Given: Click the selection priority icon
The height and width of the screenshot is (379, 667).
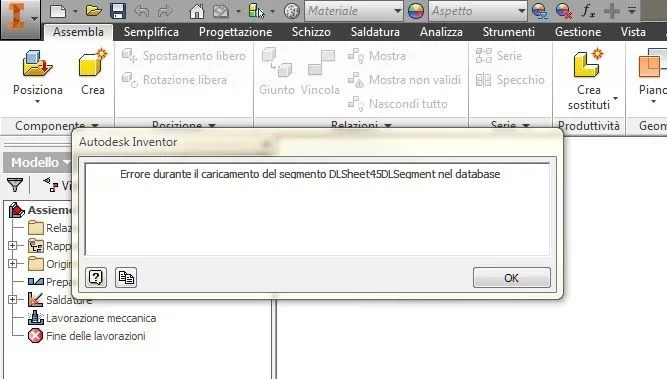Looking at the screenshot, I should (257, 11).
